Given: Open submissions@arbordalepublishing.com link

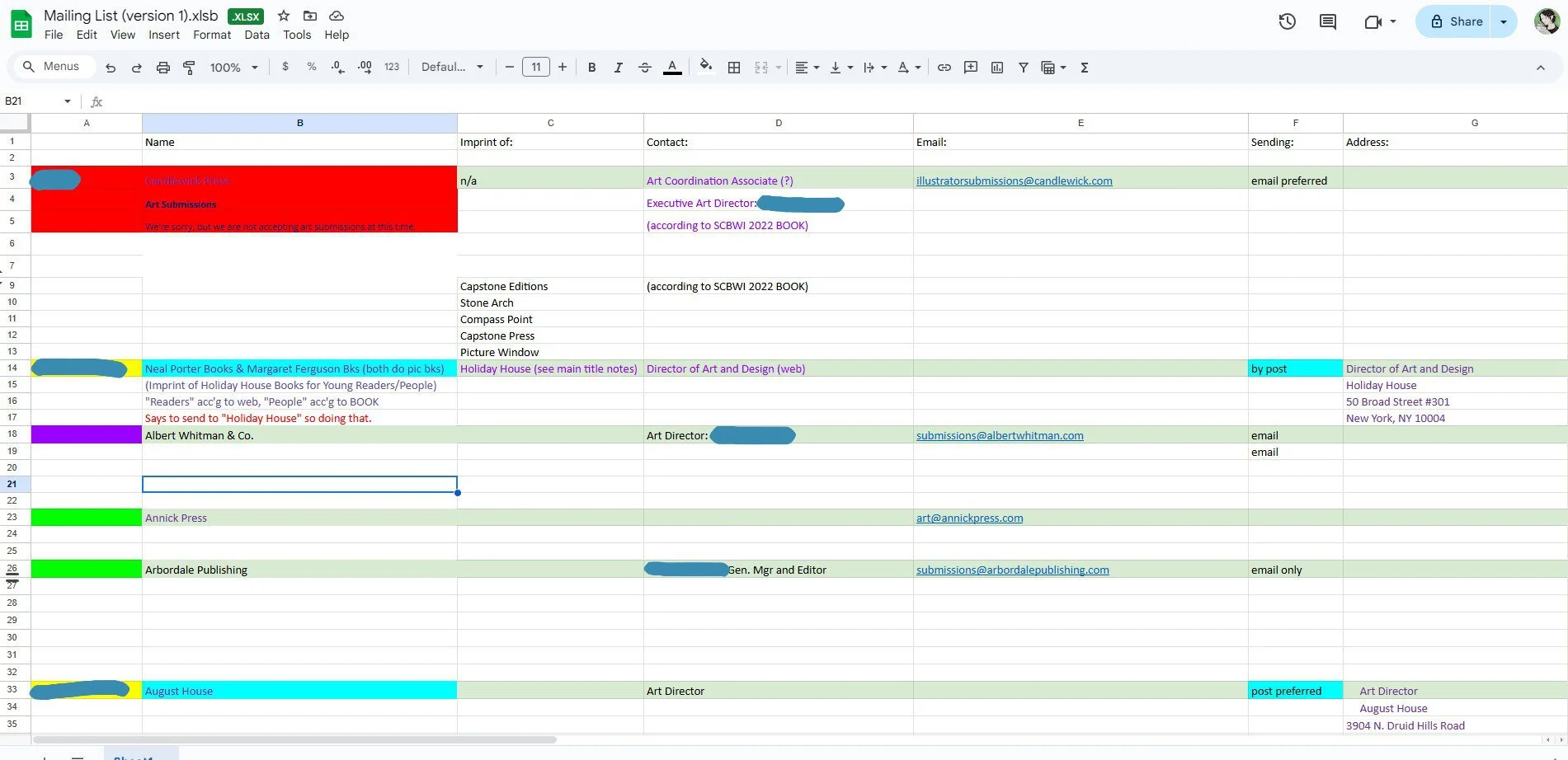Looking at the screenshot, I should point(1012,570).
